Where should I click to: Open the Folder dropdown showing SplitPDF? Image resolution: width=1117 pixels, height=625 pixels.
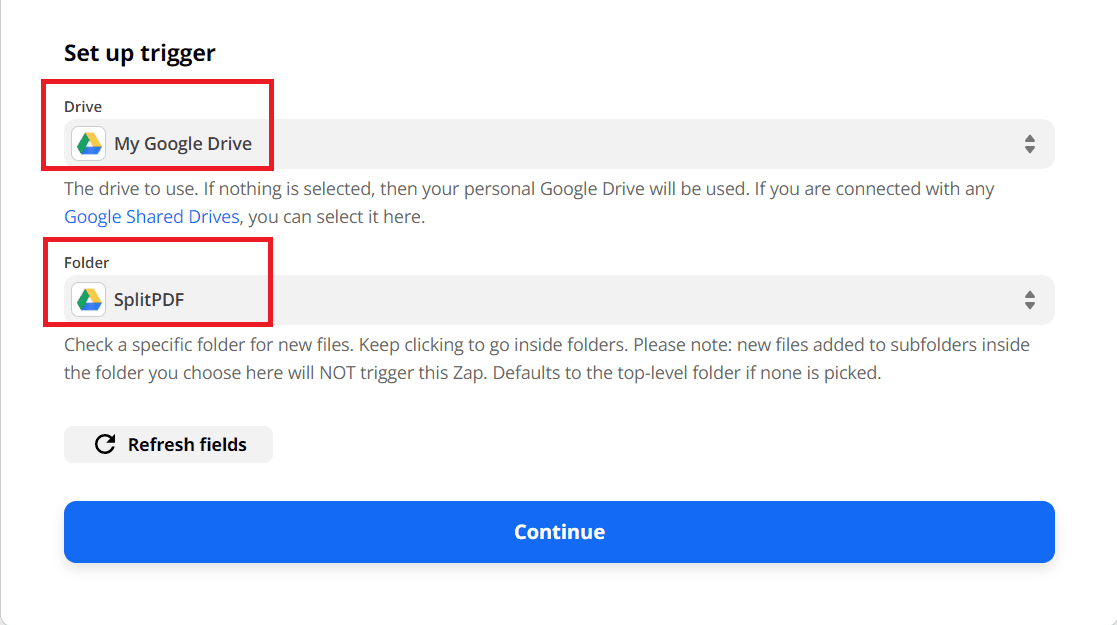pos(559,300)
